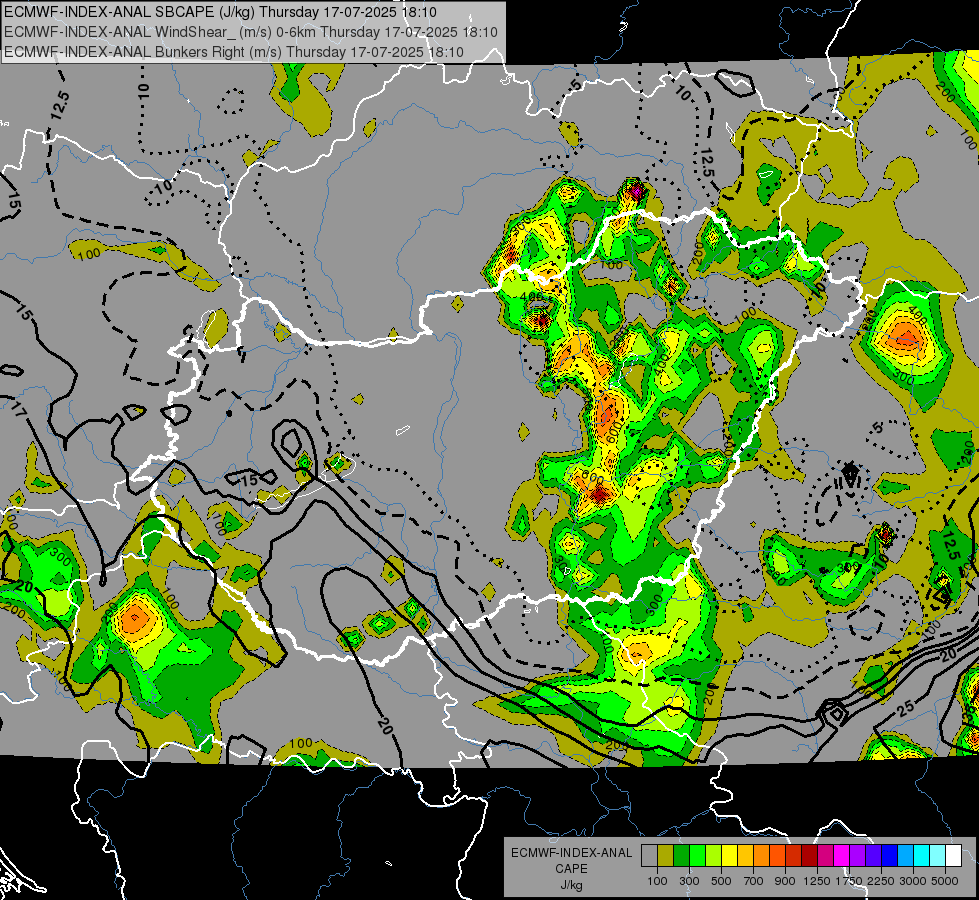Click the WindShear 0-6km title line
The height and width of the screenshot is (900, 979).
point(250,32)
